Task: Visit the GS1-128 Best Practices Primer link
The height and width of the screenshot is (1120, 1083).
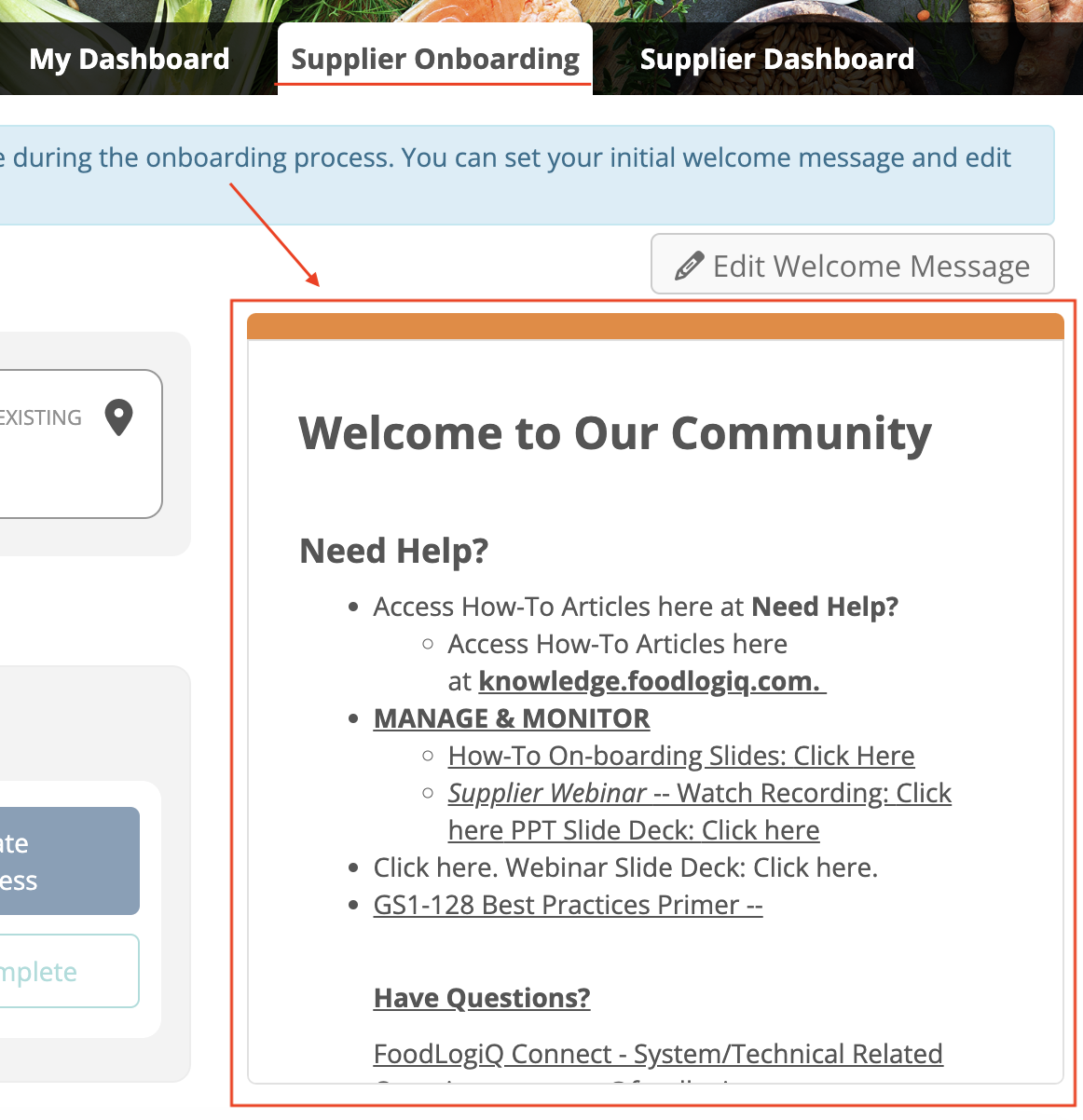Action: click(x=568, y=906)
